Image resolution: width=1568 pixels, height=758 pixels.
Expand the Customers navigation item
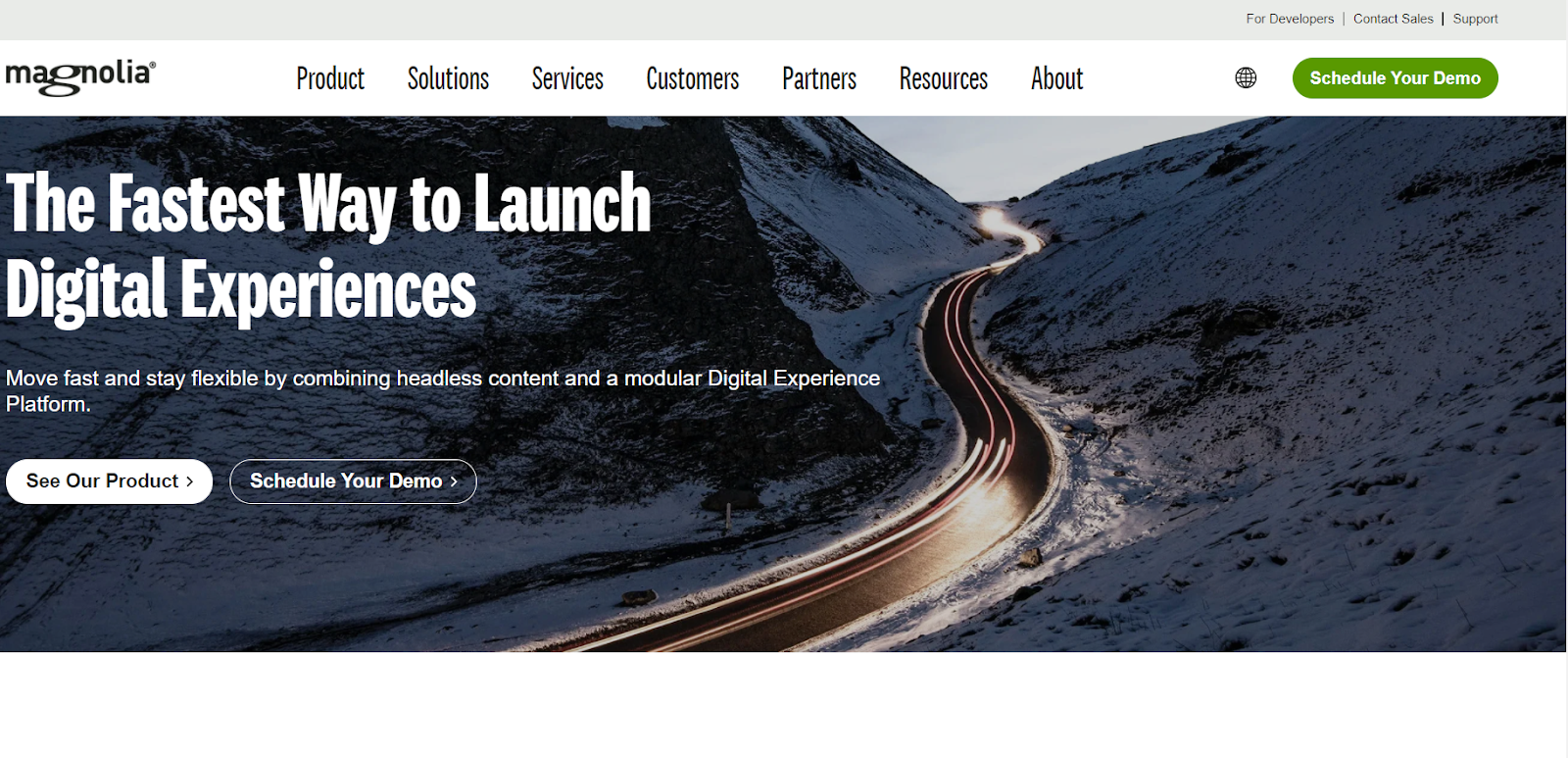[693, 78]
